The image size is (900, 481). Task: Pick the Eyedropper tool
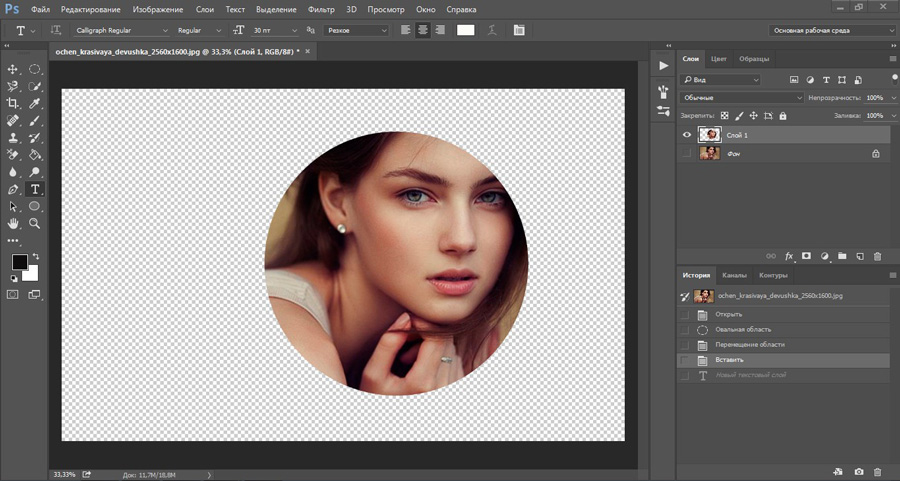[x=35, y=103]
